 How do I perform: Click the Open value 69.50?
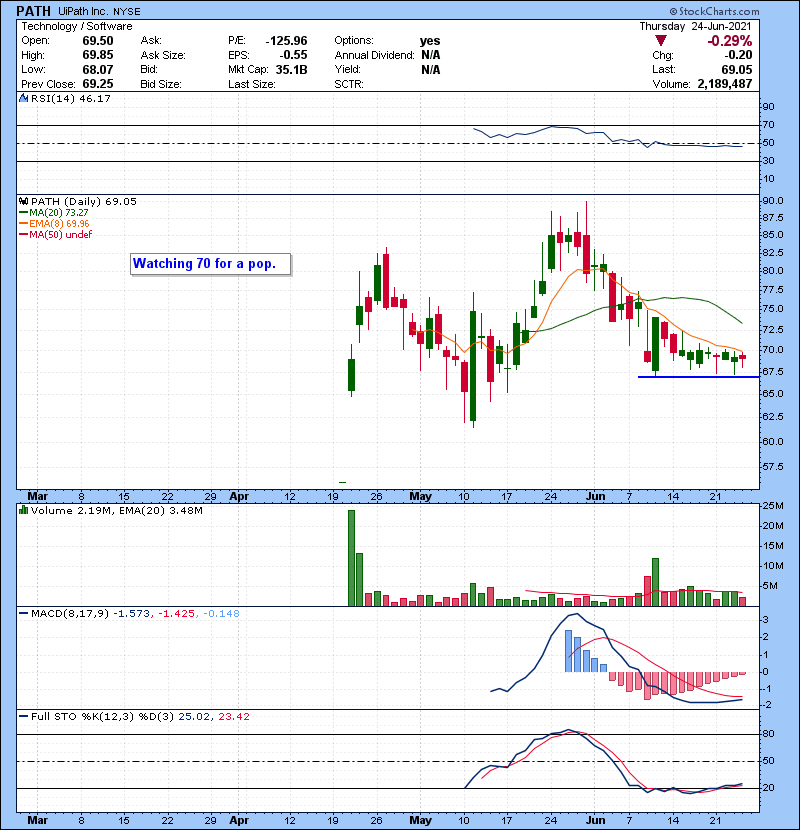click(x=98, y=41)
